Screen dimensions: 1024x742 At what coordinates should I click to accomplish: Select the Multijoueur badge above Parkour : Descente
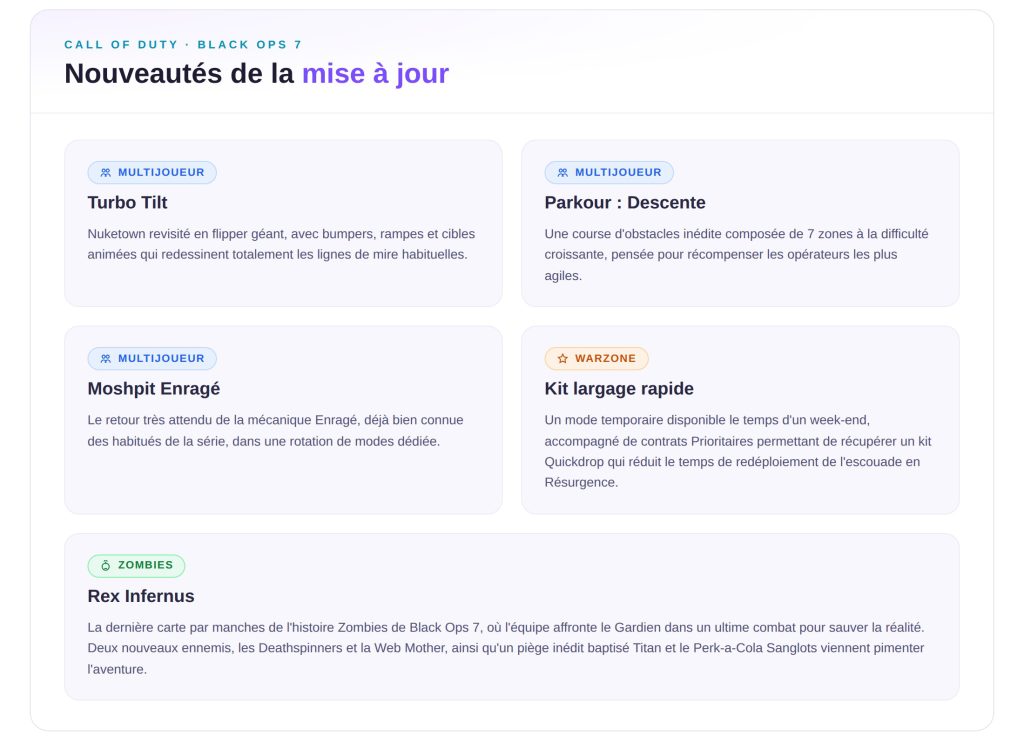(x=609, y=172)
